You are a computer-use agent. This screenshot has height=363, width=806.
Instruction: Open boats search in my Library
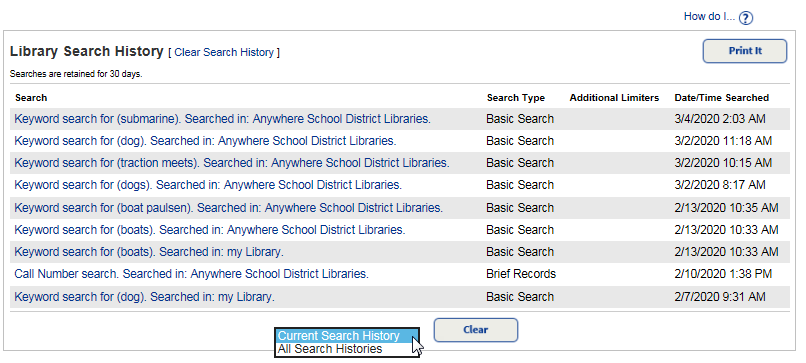pos(149,252)
